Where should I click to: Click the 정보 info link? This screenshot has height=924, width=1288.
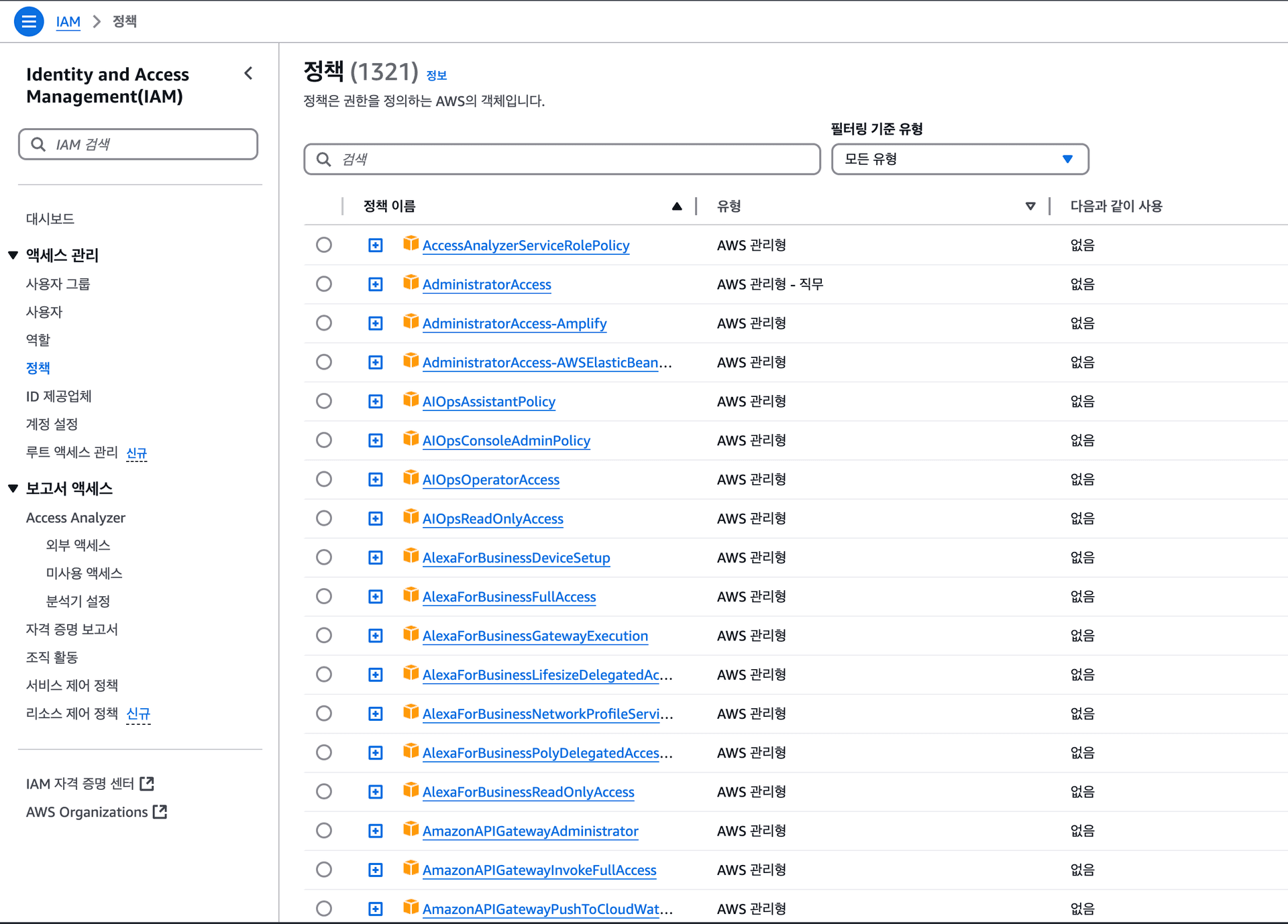point(437,75)
